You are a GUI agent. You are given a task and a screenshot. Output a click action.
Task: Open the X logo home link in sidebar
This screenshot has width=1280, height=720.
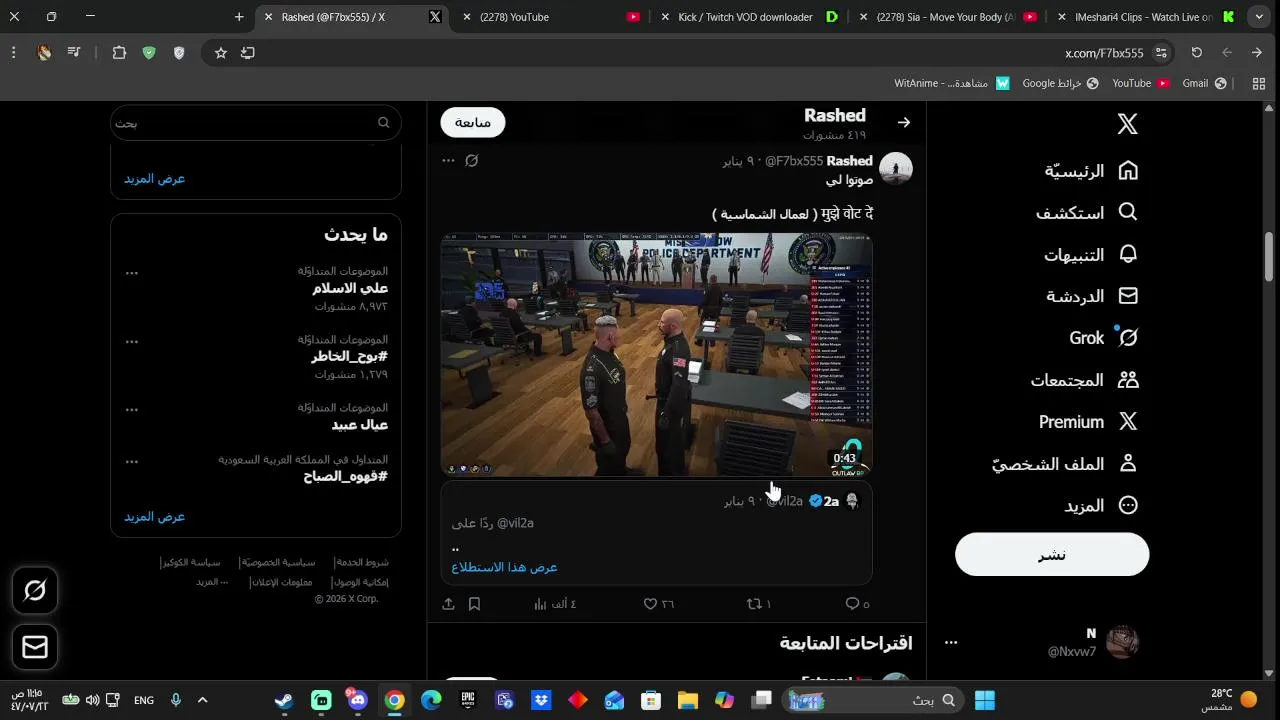(1128, 124)
